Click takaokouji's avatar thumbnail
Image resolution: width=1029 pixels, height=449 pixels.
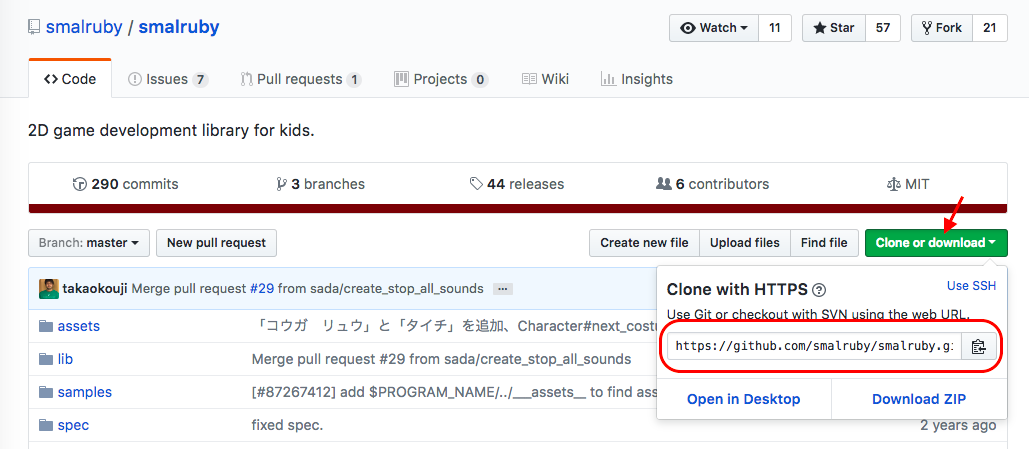(49, 289)
